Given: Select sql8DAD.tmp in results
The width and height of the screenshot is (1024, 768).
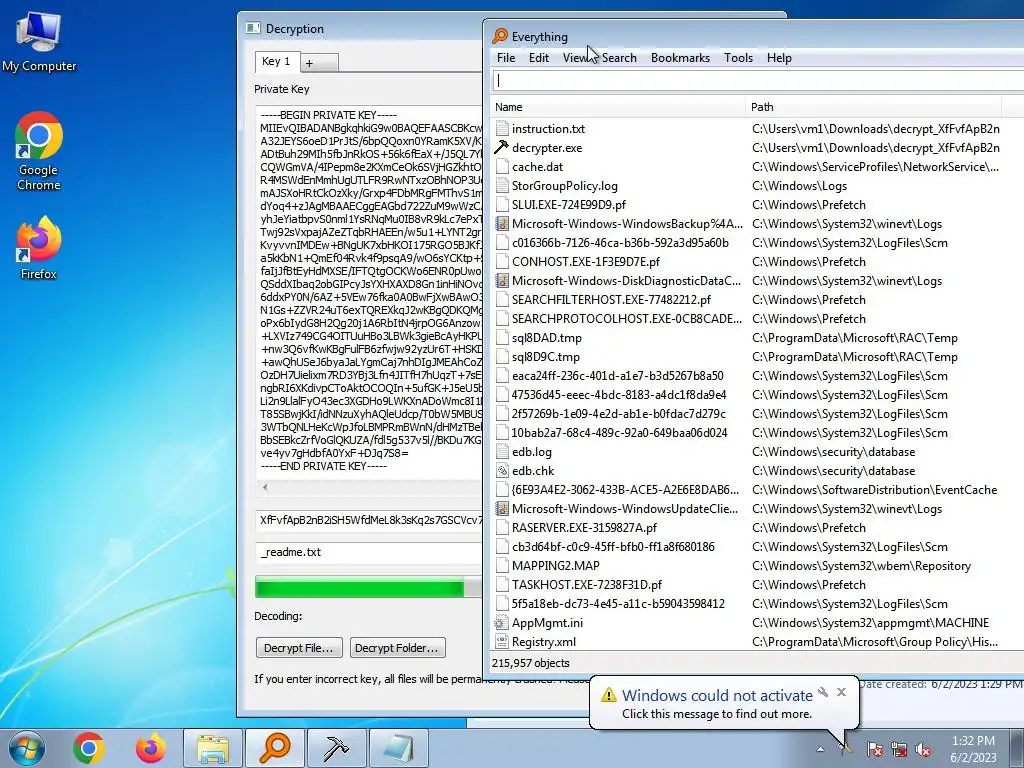Looking at the screenshot, I should point(547,338).
